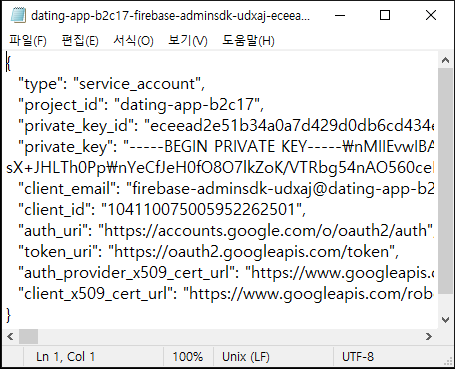Click the horizontal scrollbar thumb
Image resolution: width=455 pixels, height=369 pixels.
tap(28, 337)
